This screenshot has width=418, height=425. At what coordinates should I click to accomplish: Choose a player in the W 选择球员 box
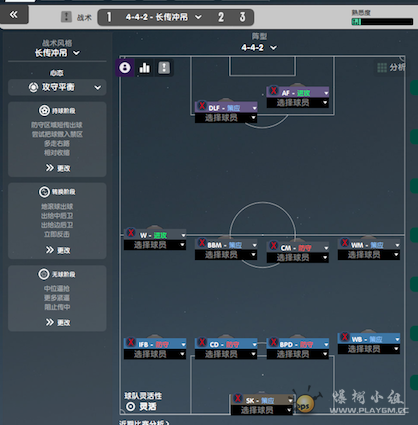[x=155, y=245]
